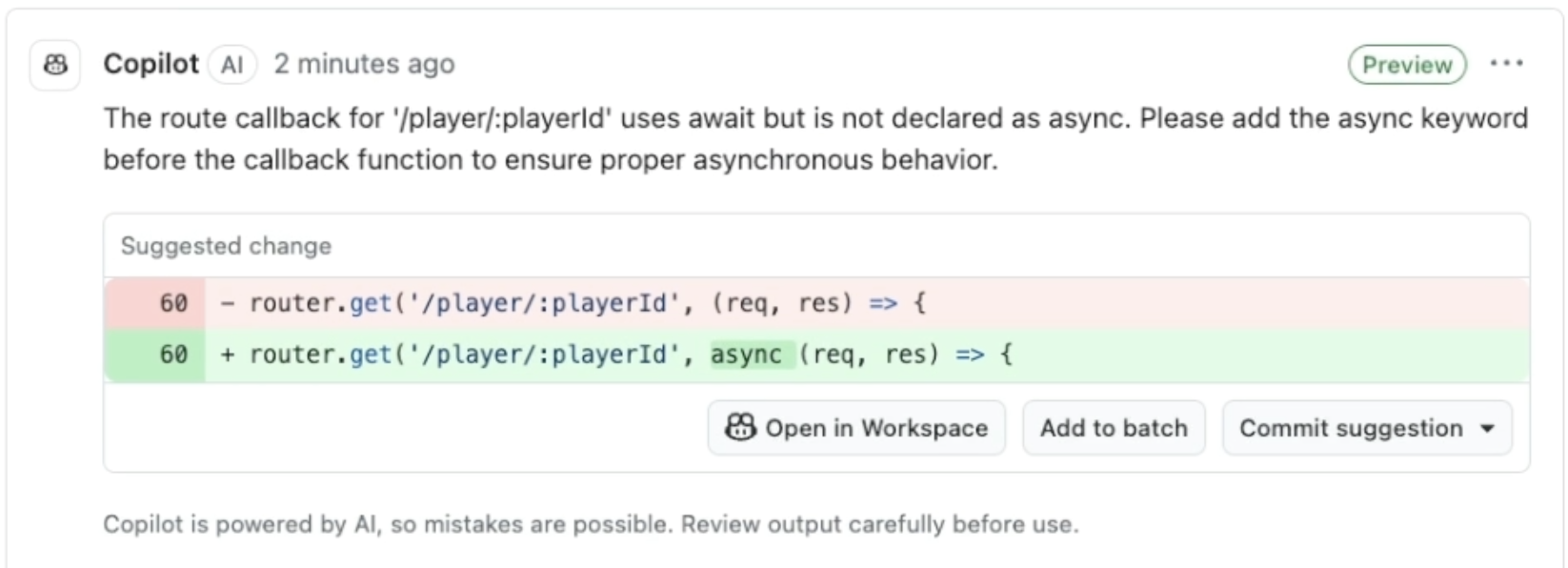The image size is (1568, 568).
Task: Click the Commit suggestion button label
Action: pyautogui.click(x=1350, y=429)
